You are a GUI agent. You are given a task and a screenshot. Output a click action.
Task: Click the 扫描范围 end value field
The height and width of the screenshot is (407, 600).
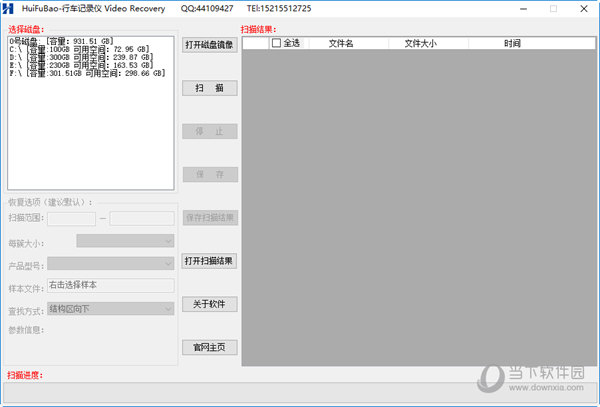[142, 218]
